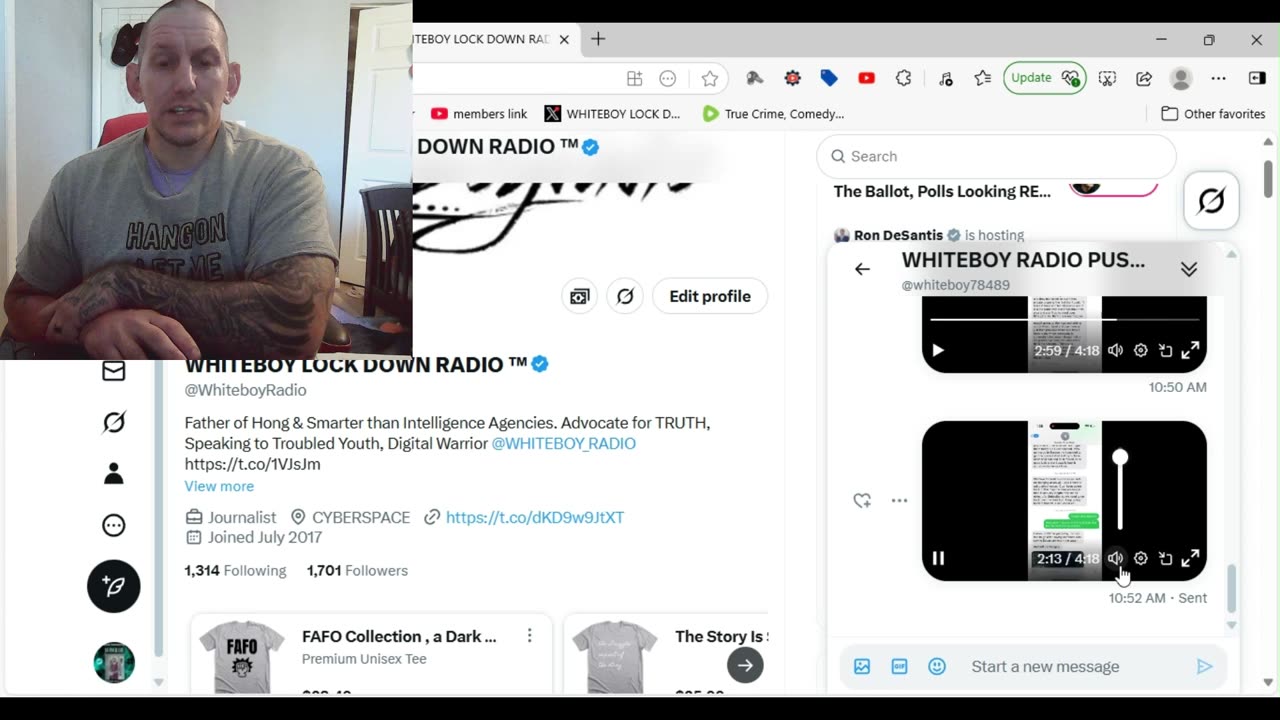The image size is (1280, 720).
Task: Open the https://t.co/dKD9w9JtXT link
Action: 535,517
